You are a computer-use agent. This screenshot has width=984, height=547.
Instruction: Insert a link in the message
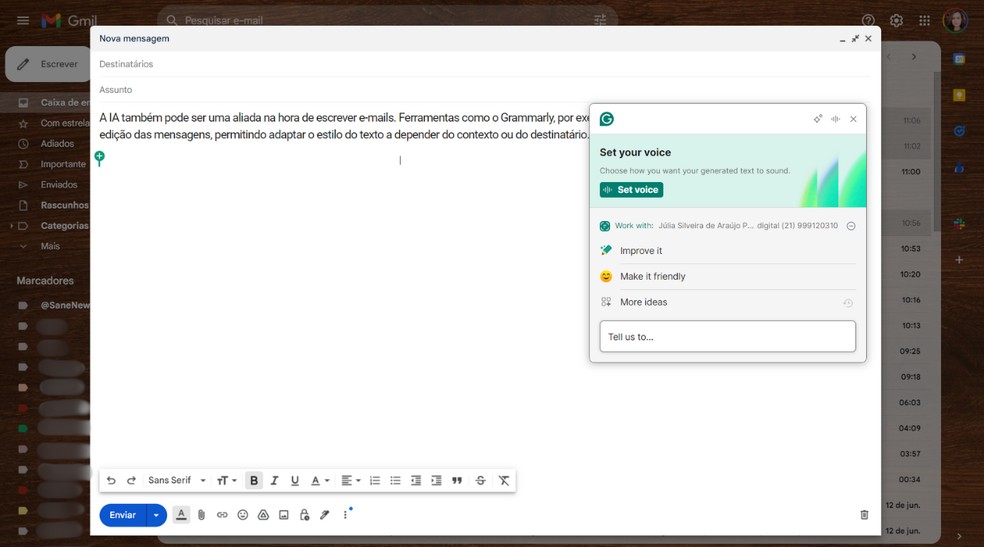tap(222, 515)
